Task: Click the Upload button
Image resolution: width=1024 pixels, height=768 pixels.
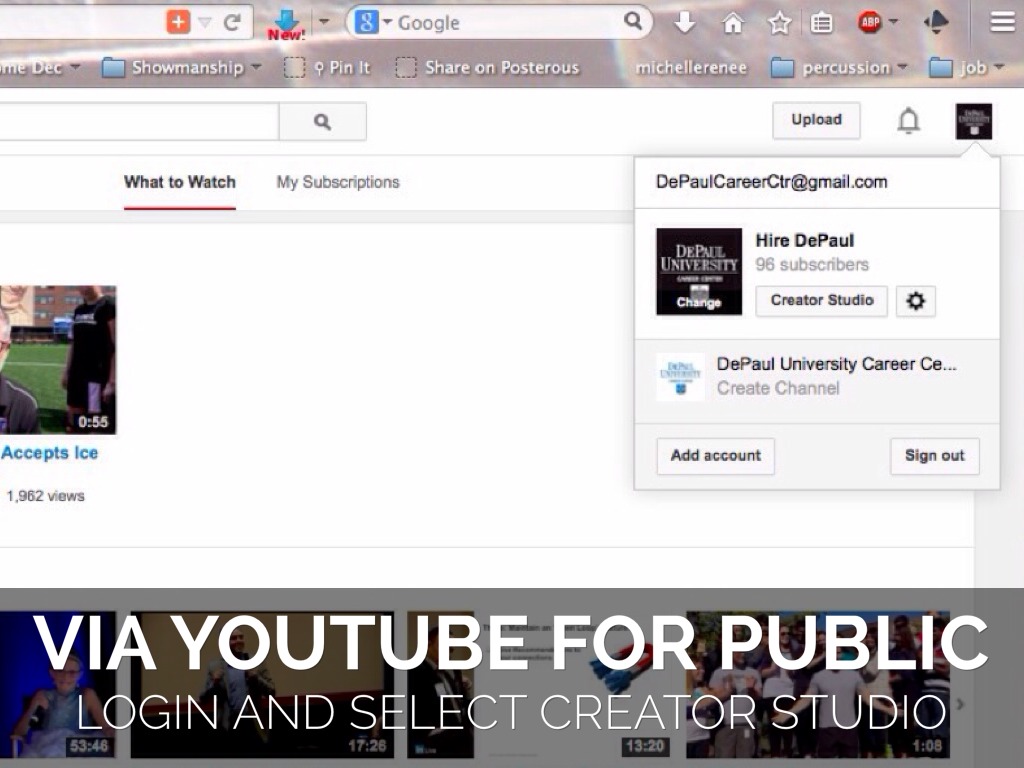Action: pos(816,120)
